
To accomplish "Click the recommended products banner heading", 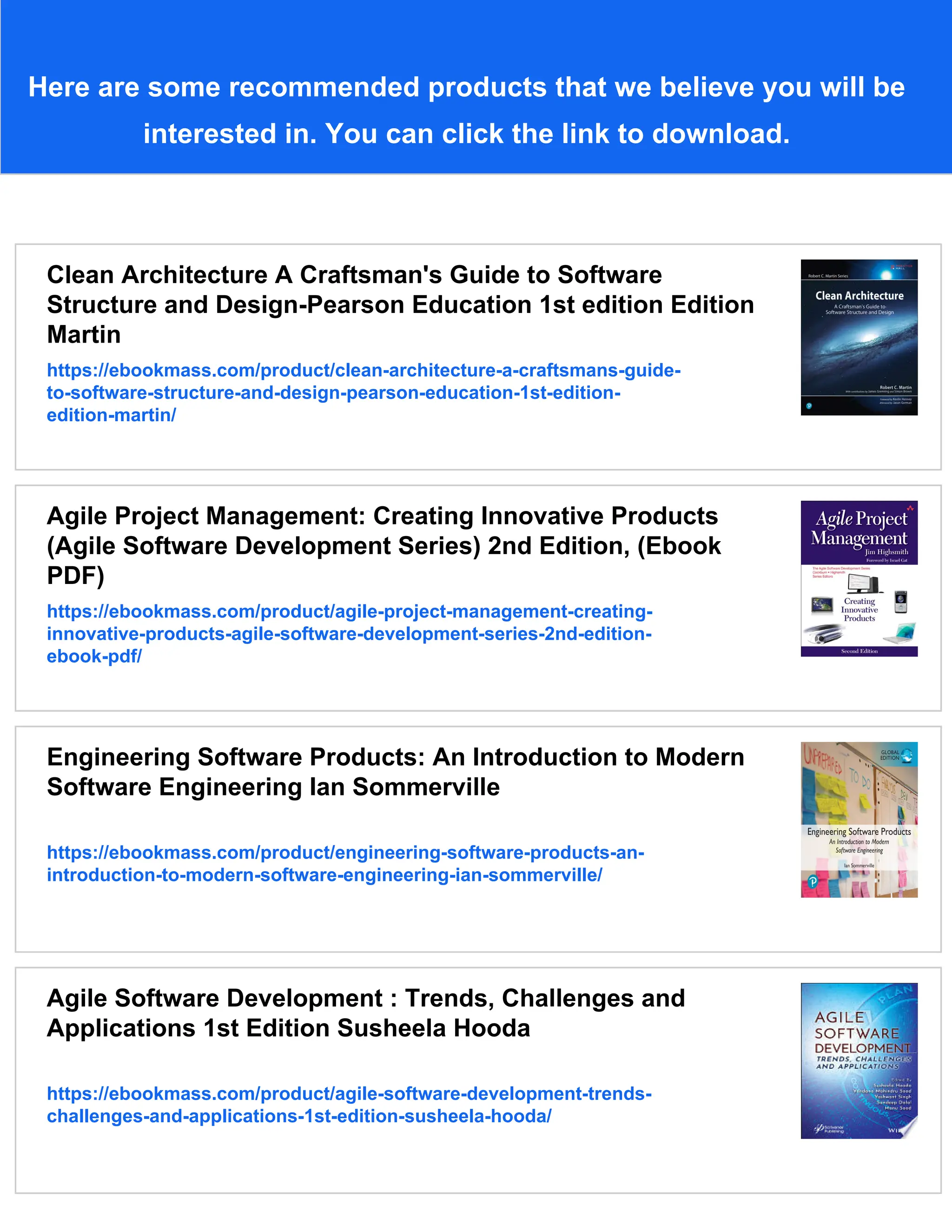I will coord(467,110).
